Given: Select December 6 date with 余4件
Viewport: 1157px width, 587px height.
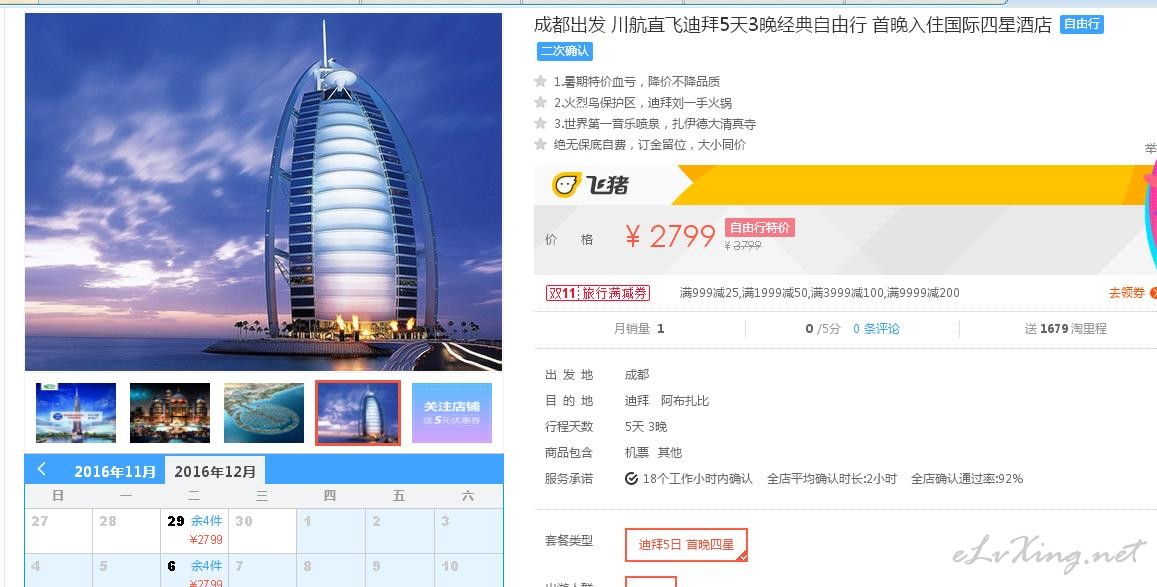Looking at the screenshot, I should (x=195, y=571).
